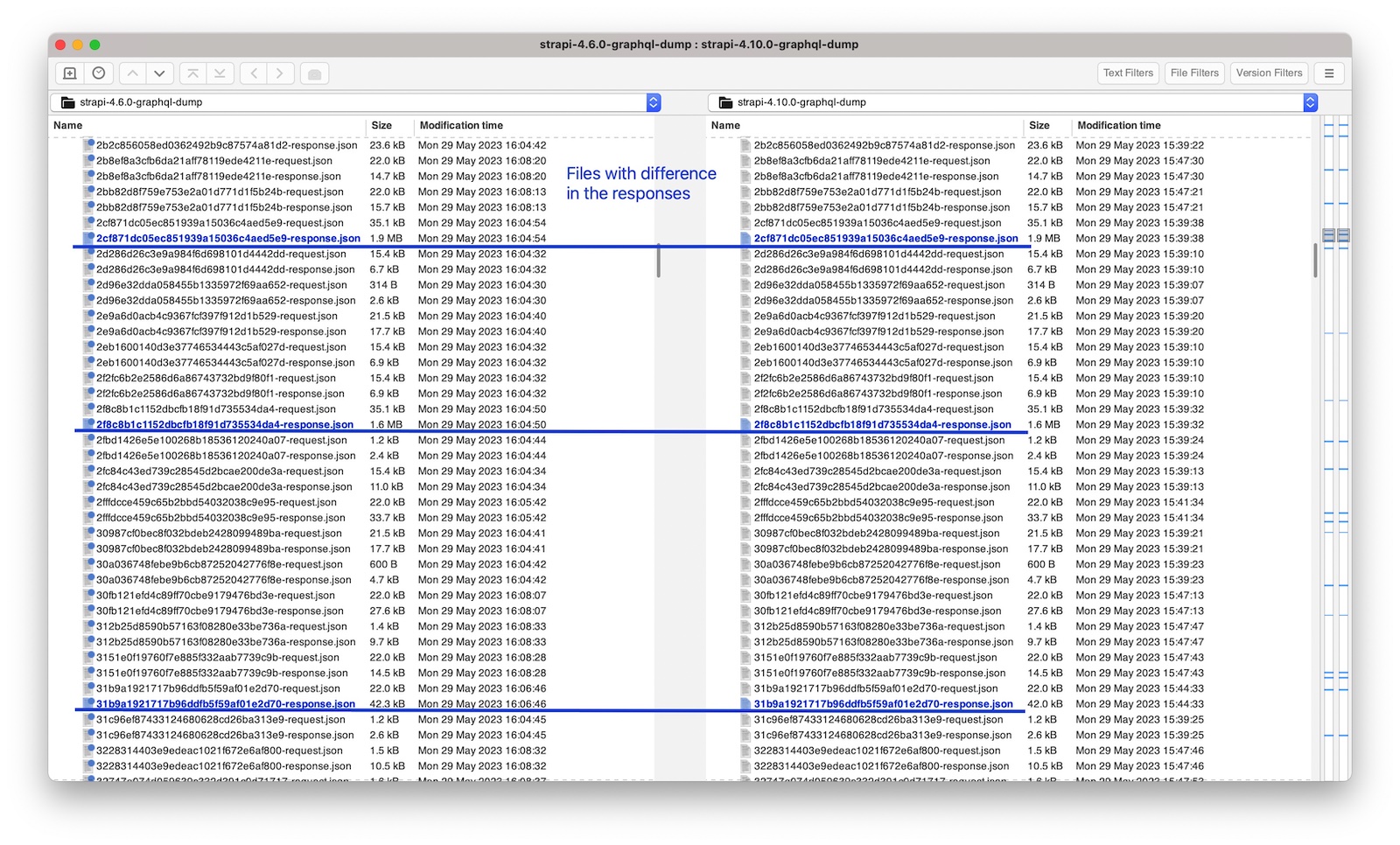Click right timestamp Mon 29 May 2023 15:44:33 of response.json
The image size is (1400, 845).
pos(1140,703)
